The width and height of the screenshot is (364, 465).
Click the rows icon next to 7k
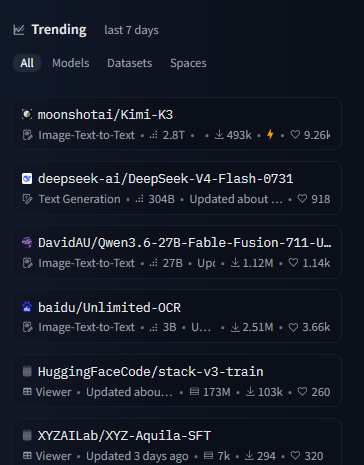[208, 455]
